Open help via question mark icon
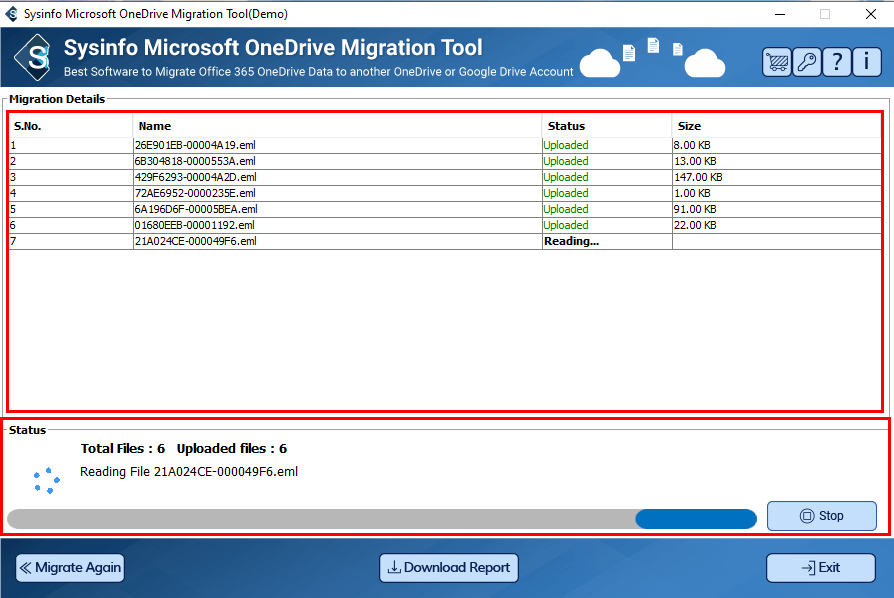 (x=837, y=62)
